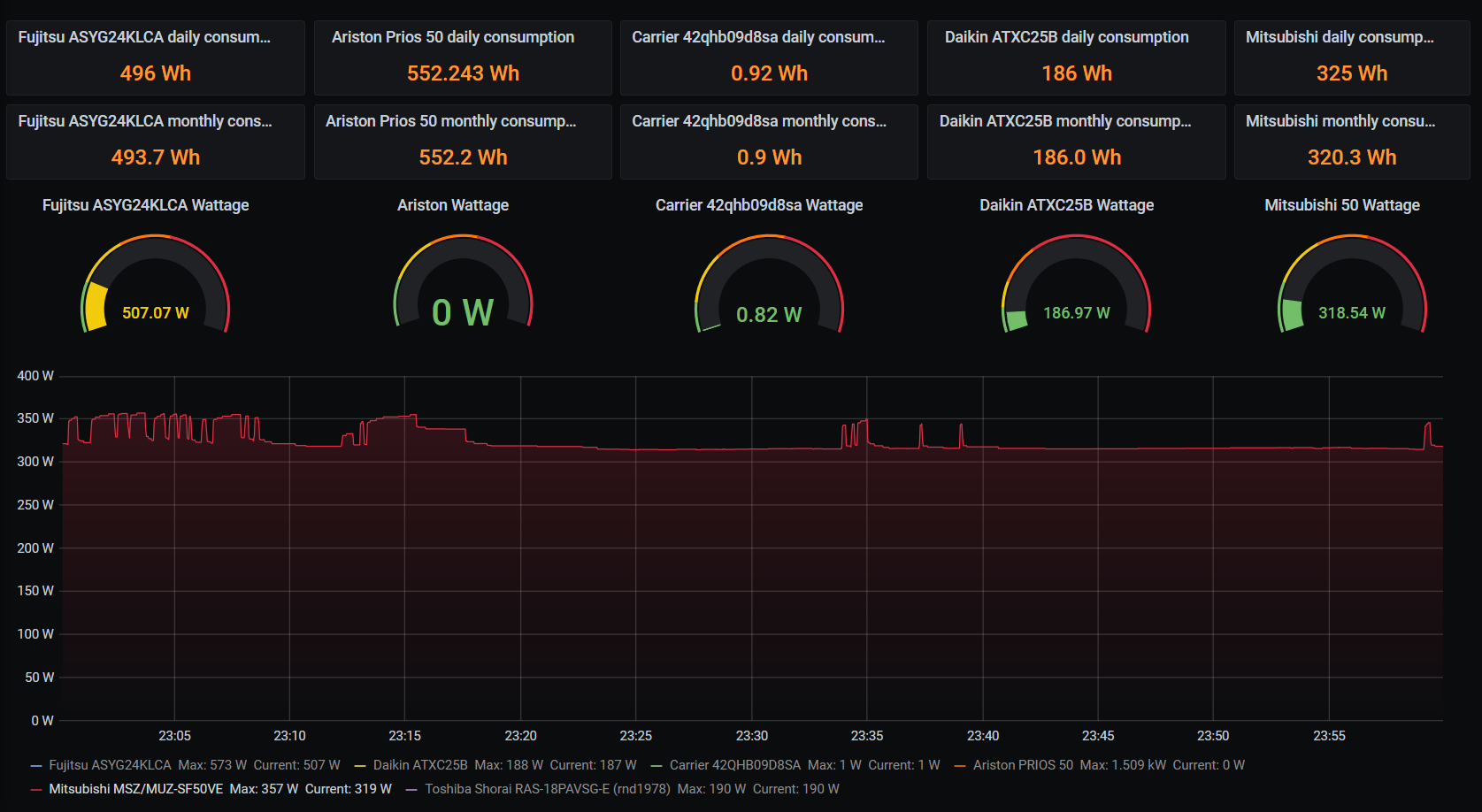Open Fujitsu ASYG24KLCA monthly consumption title

(145, 121)
